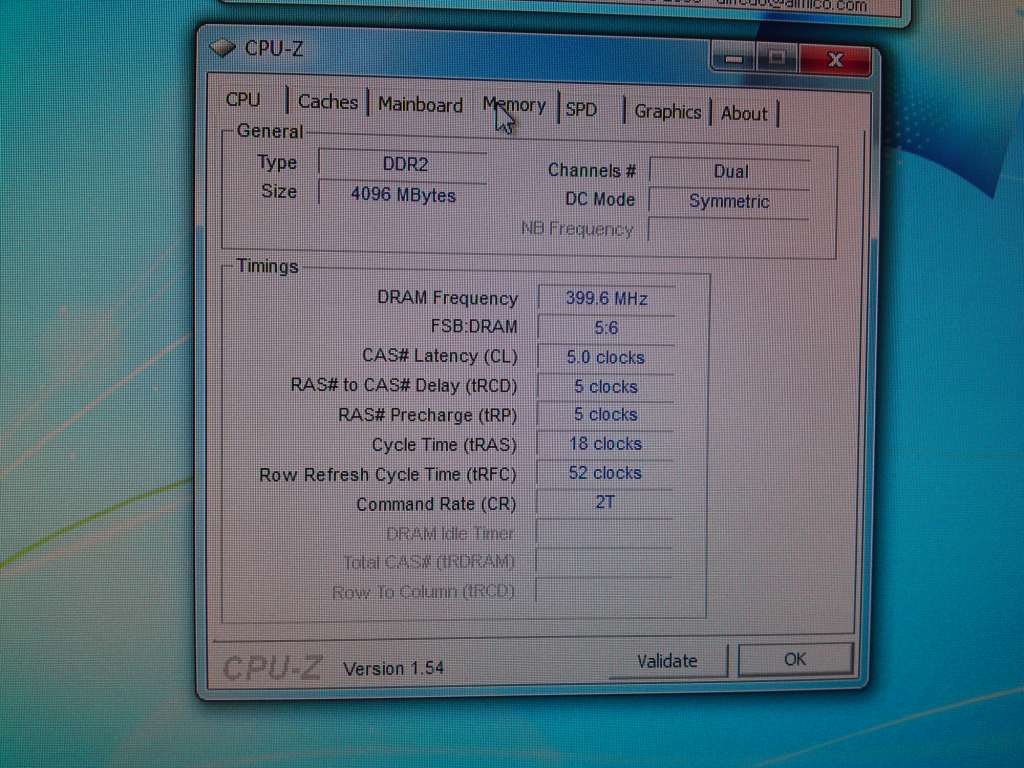Close the CPU-Z window
The image size is (1024, 768).
tap(835, 60)
